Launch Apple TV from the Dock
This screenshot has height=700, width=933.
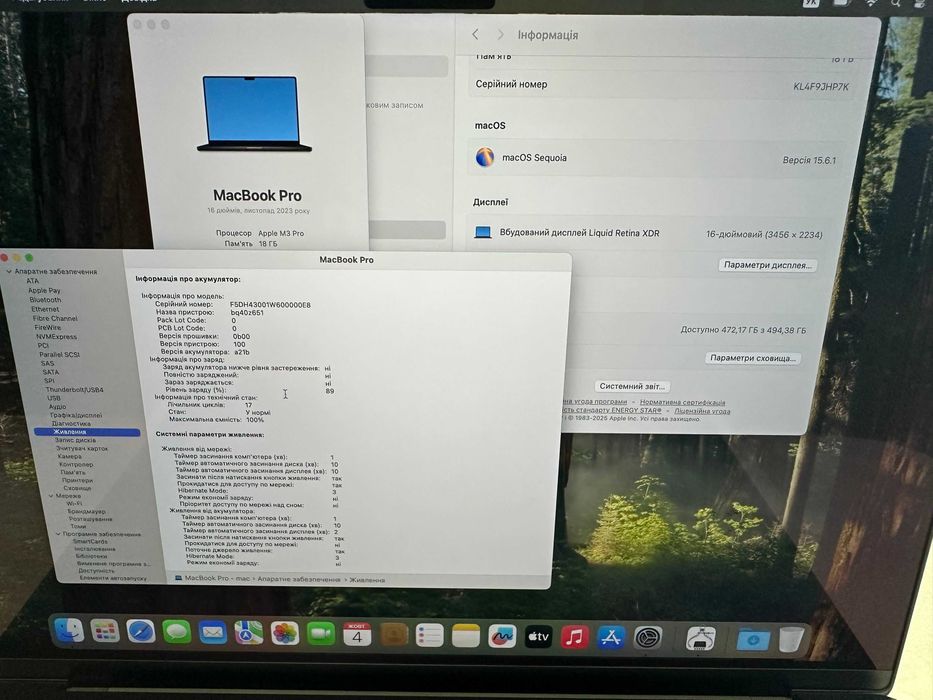point(538,637)
